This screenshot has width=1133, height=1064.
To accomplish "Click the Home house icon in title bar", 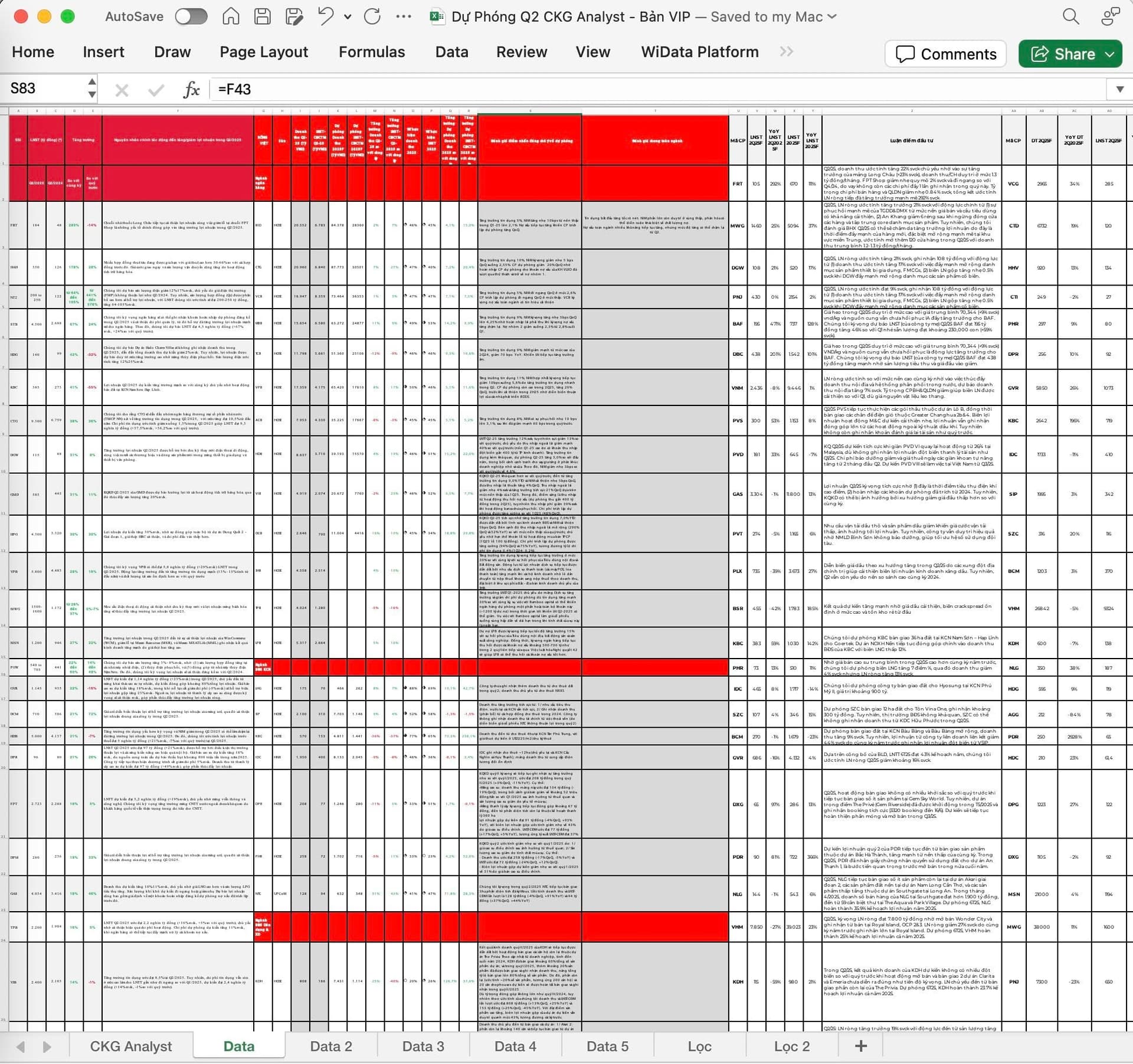I will [x=231, y=17].
